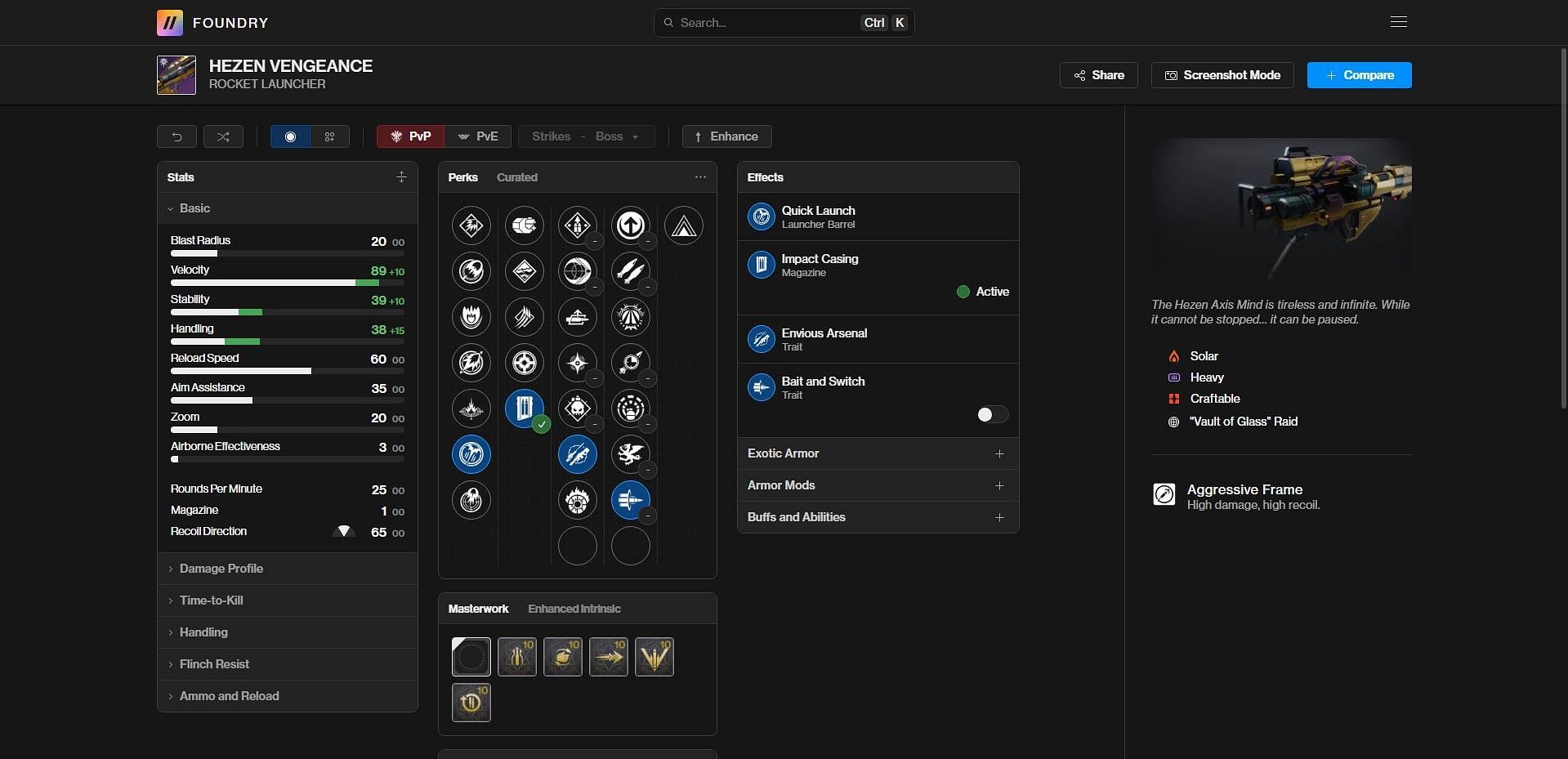The width and height of the screenshot is (1568, 759).
Task: Click the Envious Arsenal icon in Effects
Action: [x=762, y=339]
